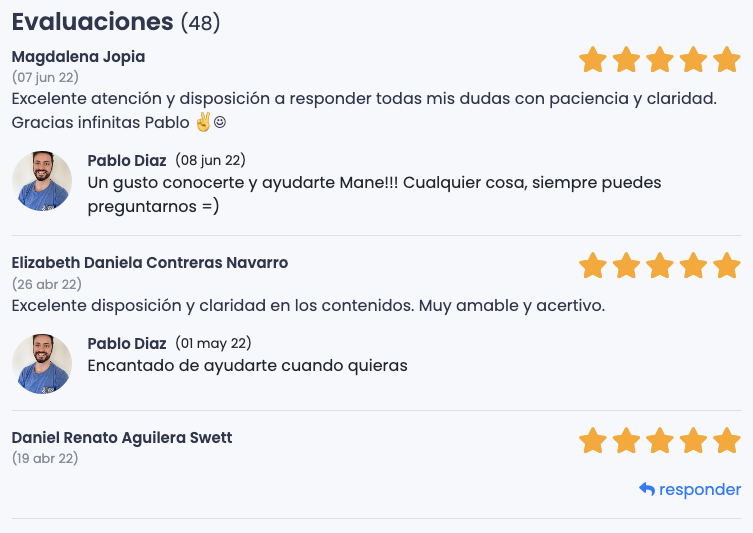Click the 07 jun 22 review date
The image size is (753, 533).
coord(45,77)
